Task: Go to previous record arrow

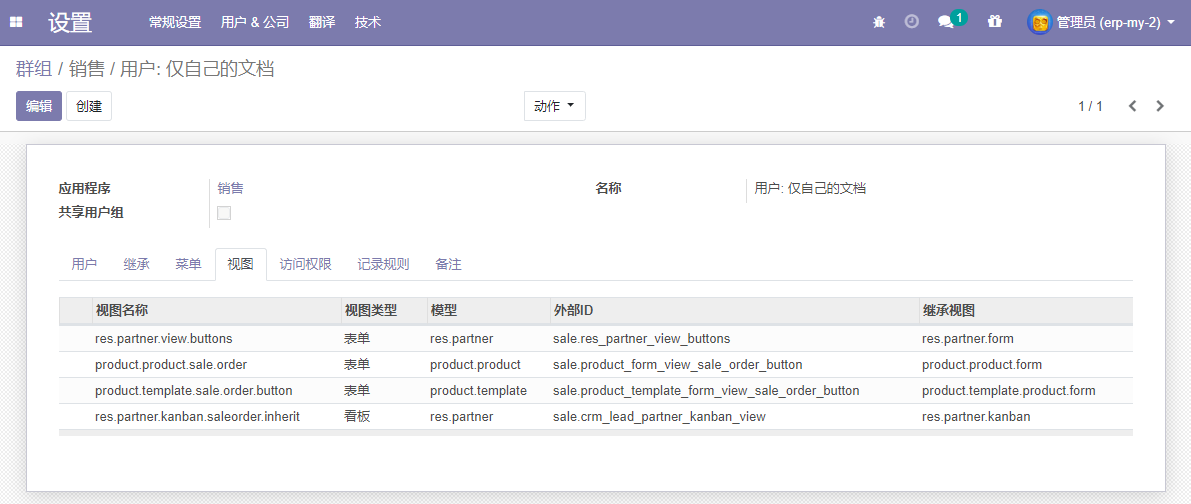Action: (1133, 106)
